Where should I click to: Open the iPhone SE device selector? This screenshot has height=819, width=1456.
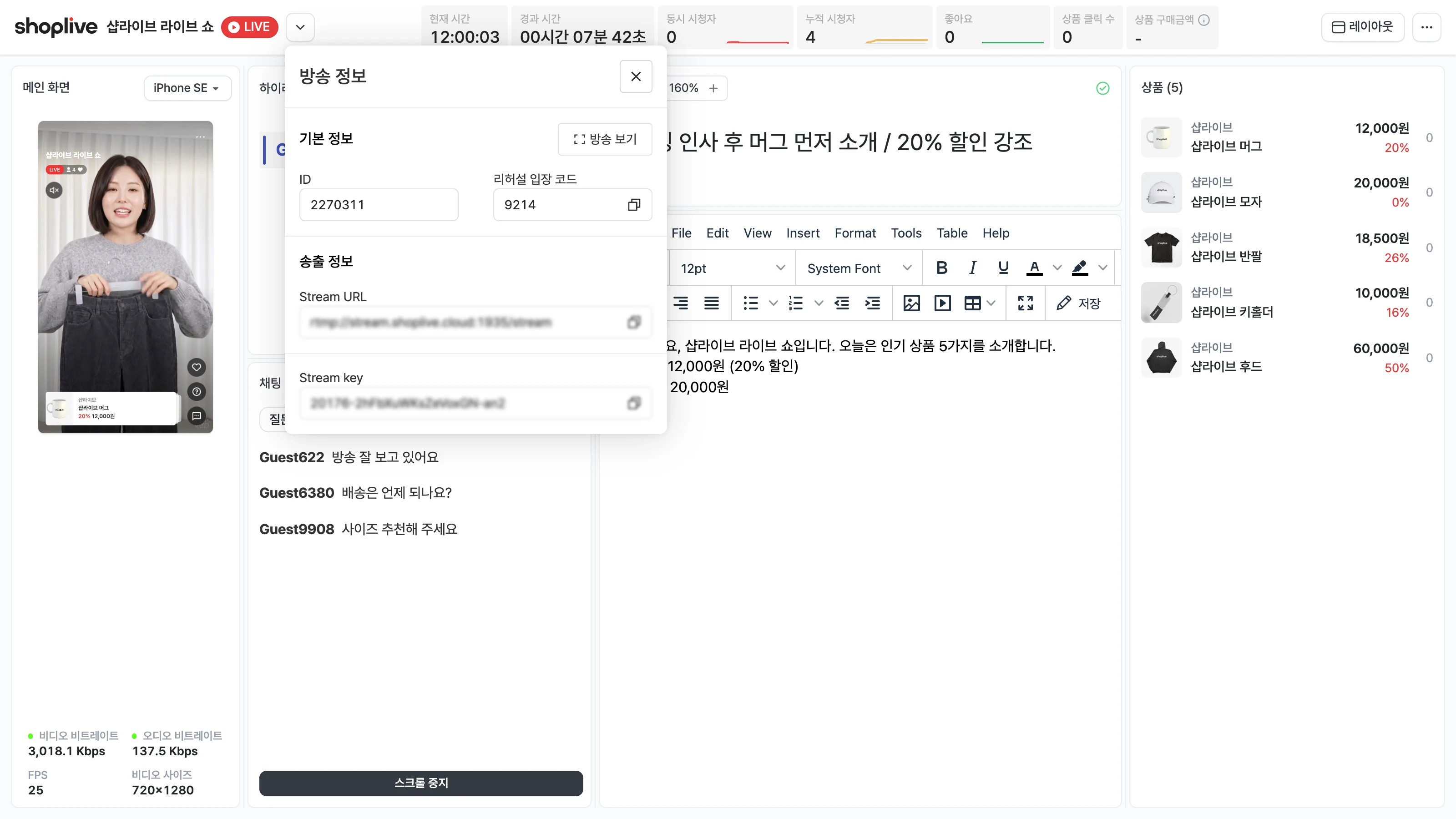(x=187, y=88)
